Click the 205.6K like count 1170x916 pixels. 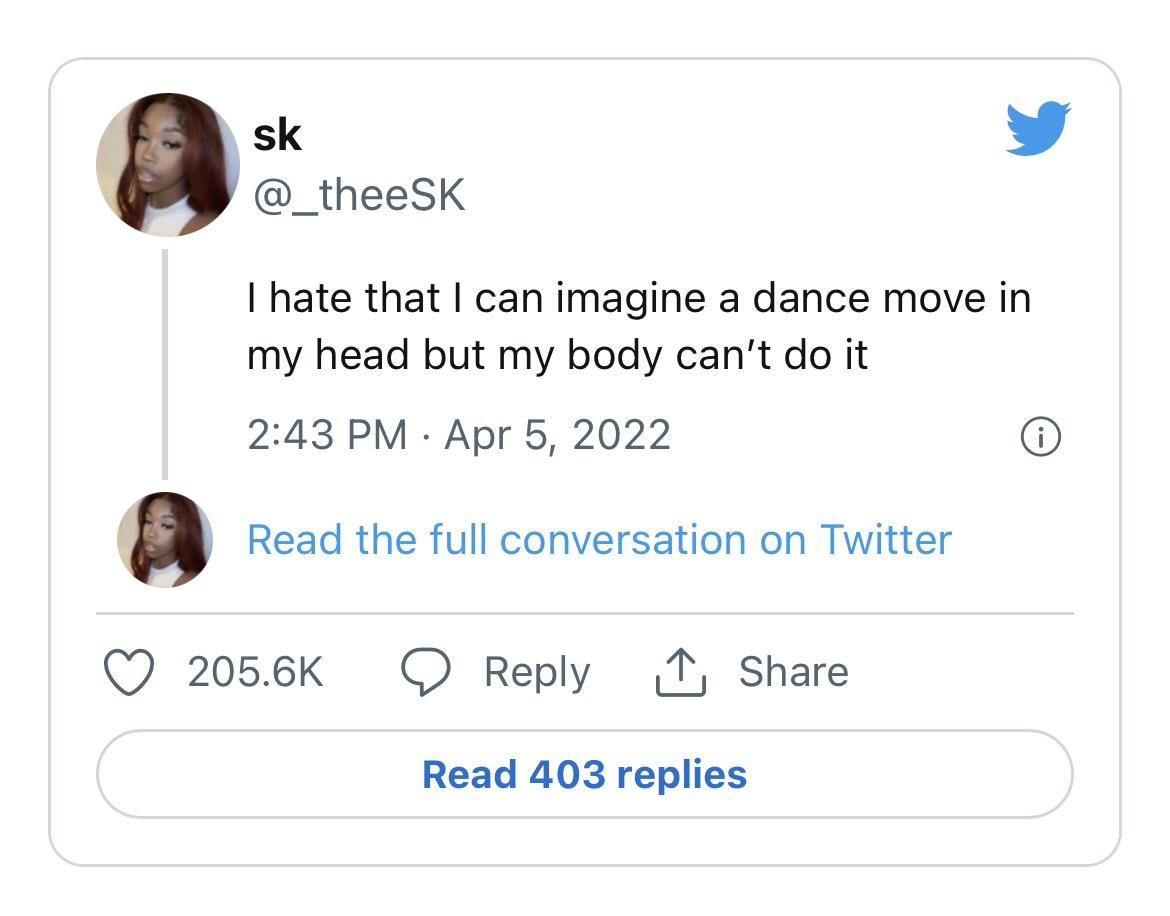click(x=256, y=672)
